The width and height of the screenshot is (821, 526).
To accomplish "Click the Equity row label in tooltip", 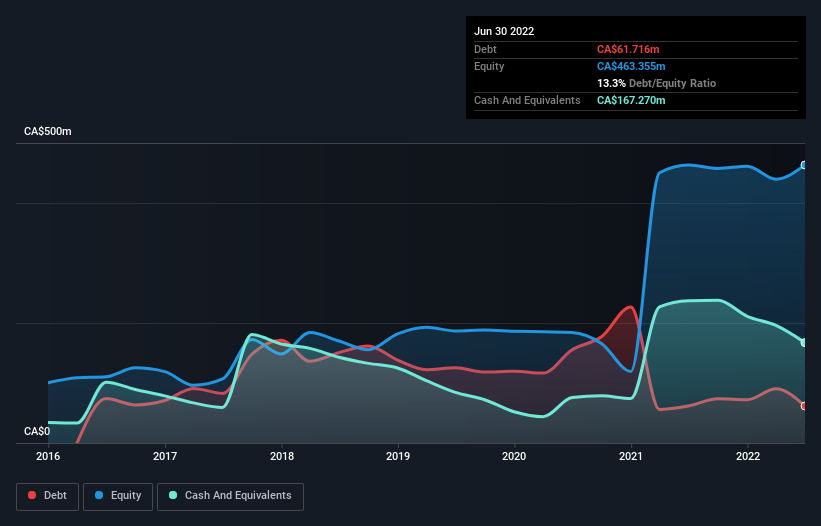I will coord(489,66).
